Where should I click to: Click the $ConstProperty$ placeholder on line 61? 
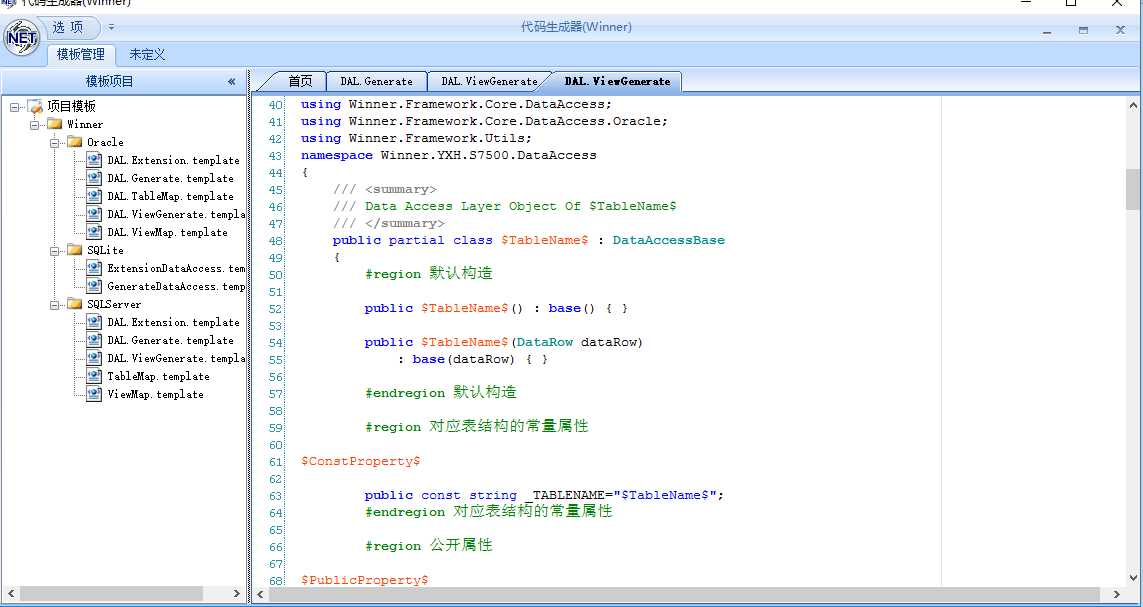pyautogui.click(x=361, y=461)
